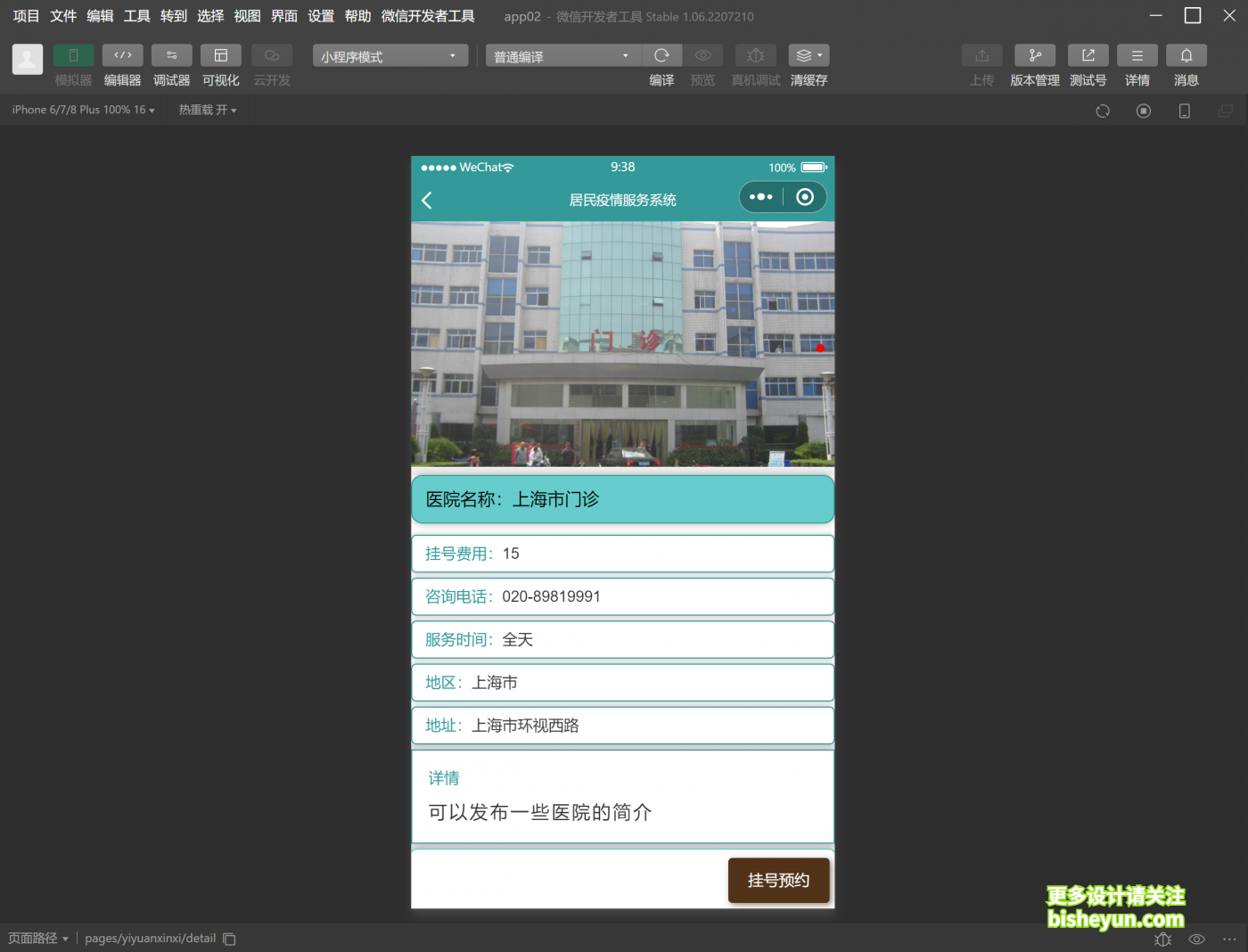Open the 设置 menu
Image resolution: width=1248 pixels, height=952 pixels.
click(321, 16)
